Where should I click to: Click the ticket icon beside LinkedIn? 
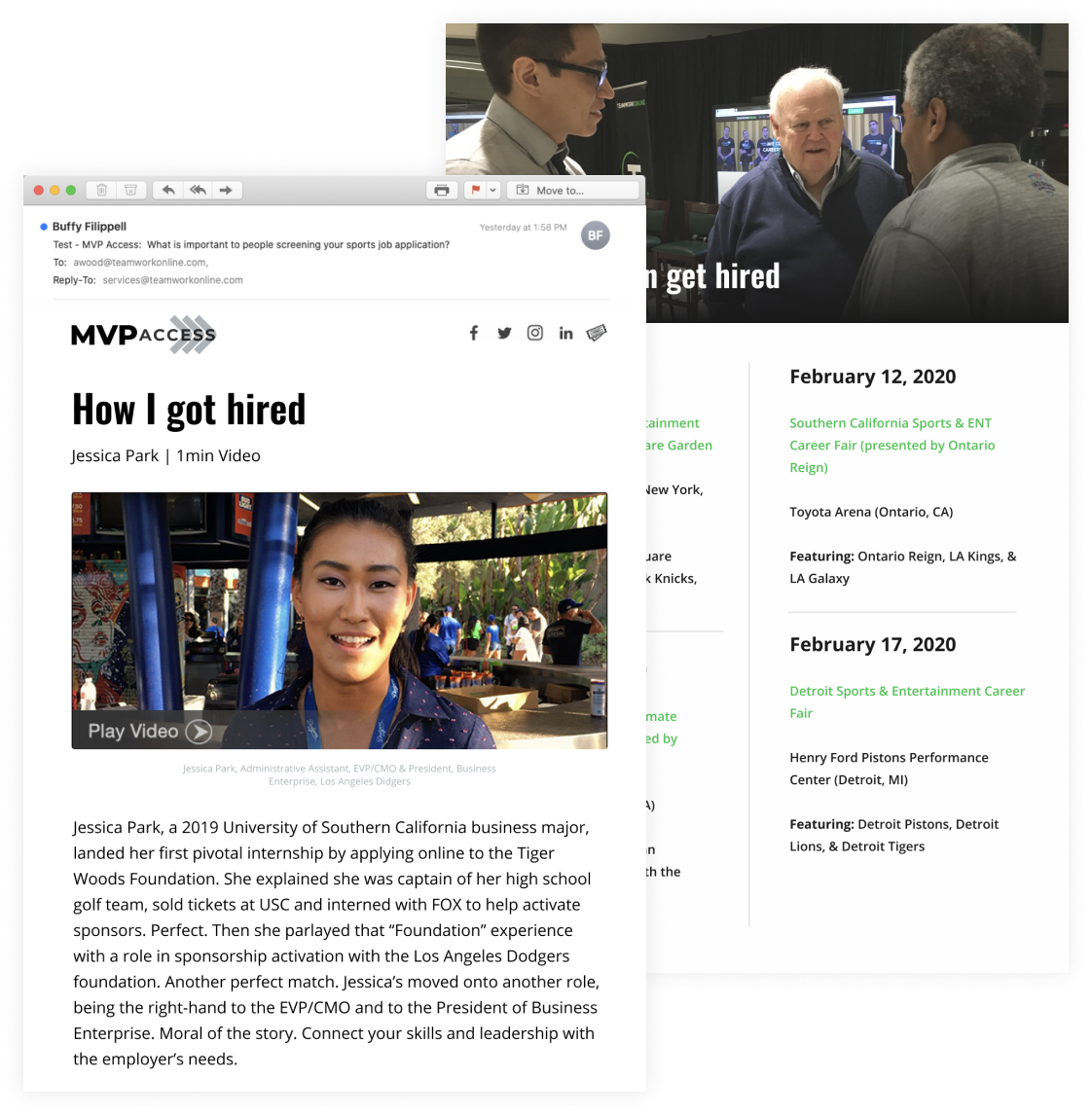tap(597, 333)
